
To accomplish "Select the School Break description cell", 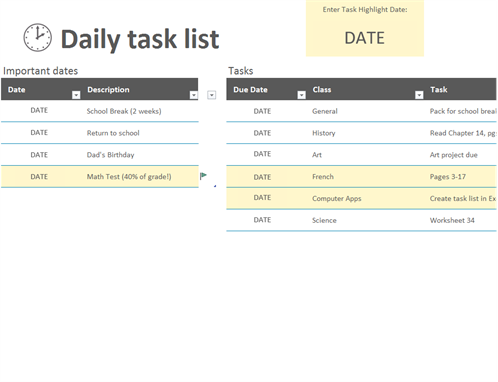I will [124, 111].
